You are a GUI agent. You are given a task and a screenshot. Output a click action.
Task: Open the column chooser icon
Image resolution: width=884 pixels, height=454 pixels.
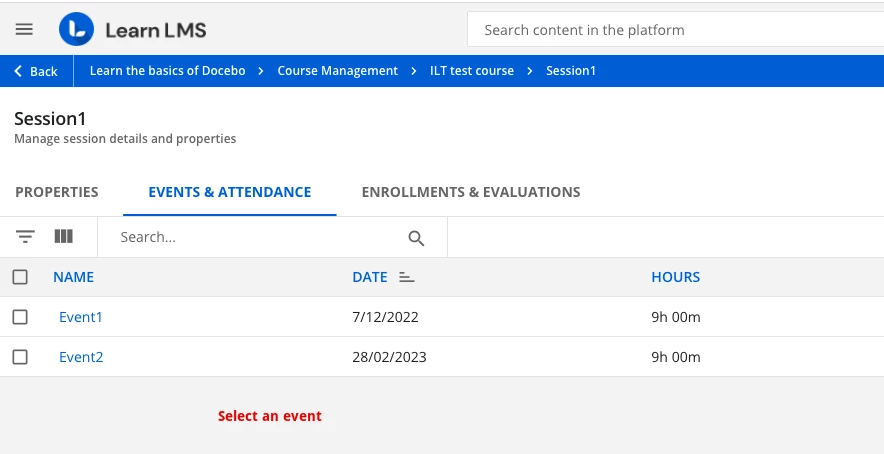[x=64, y=237]
